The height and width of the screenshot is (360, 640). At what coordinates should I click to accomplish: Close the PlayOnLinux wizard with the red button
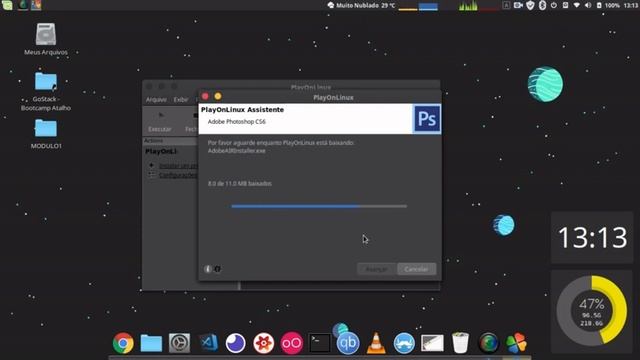point(205,96)
